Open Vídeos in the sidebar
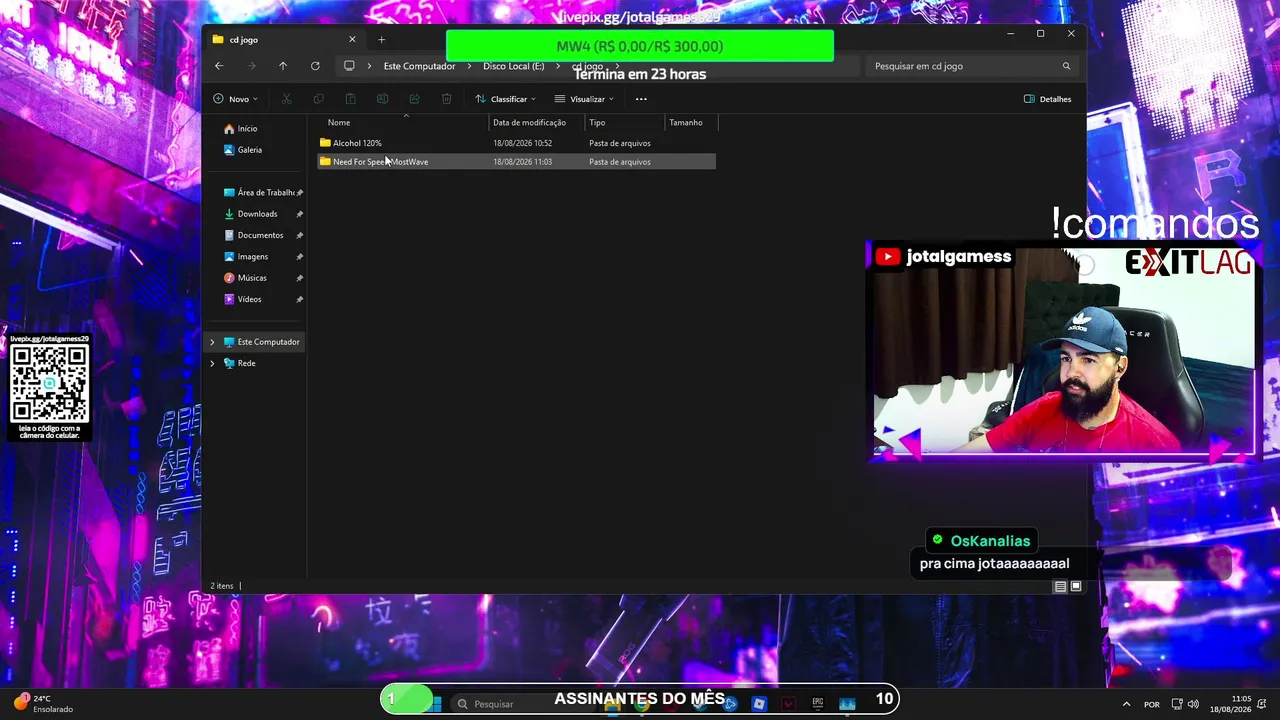 243,299
